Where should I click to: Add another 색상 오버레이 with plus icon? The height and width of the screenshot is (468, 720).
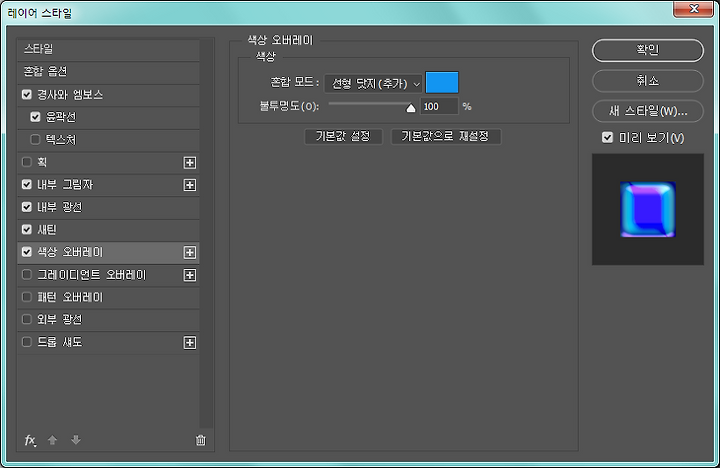190,253
